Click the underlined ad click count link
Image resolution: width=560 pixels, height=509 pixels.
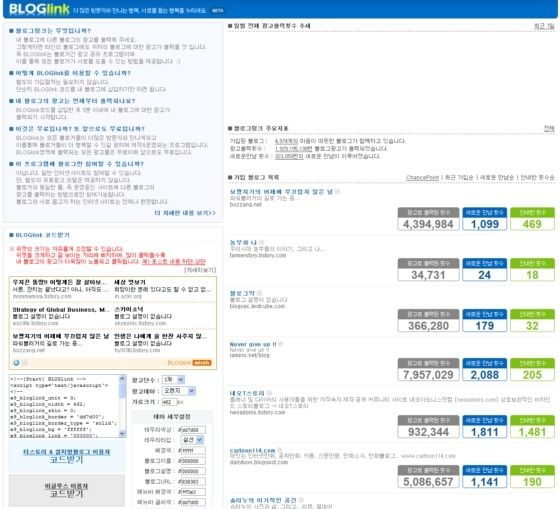(294, 149)
